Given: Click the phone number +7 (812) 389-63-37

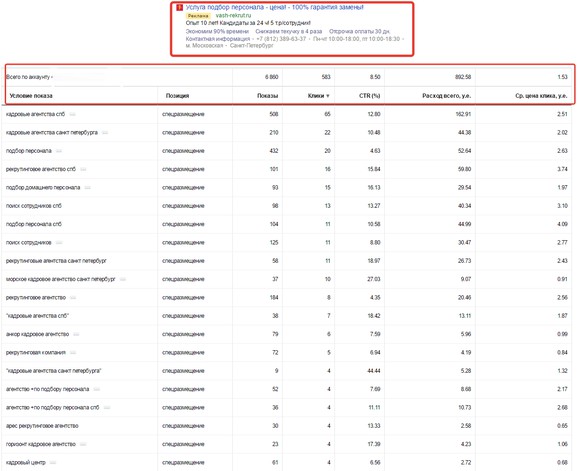Looking at the screenshot, I should coord(281,39).
